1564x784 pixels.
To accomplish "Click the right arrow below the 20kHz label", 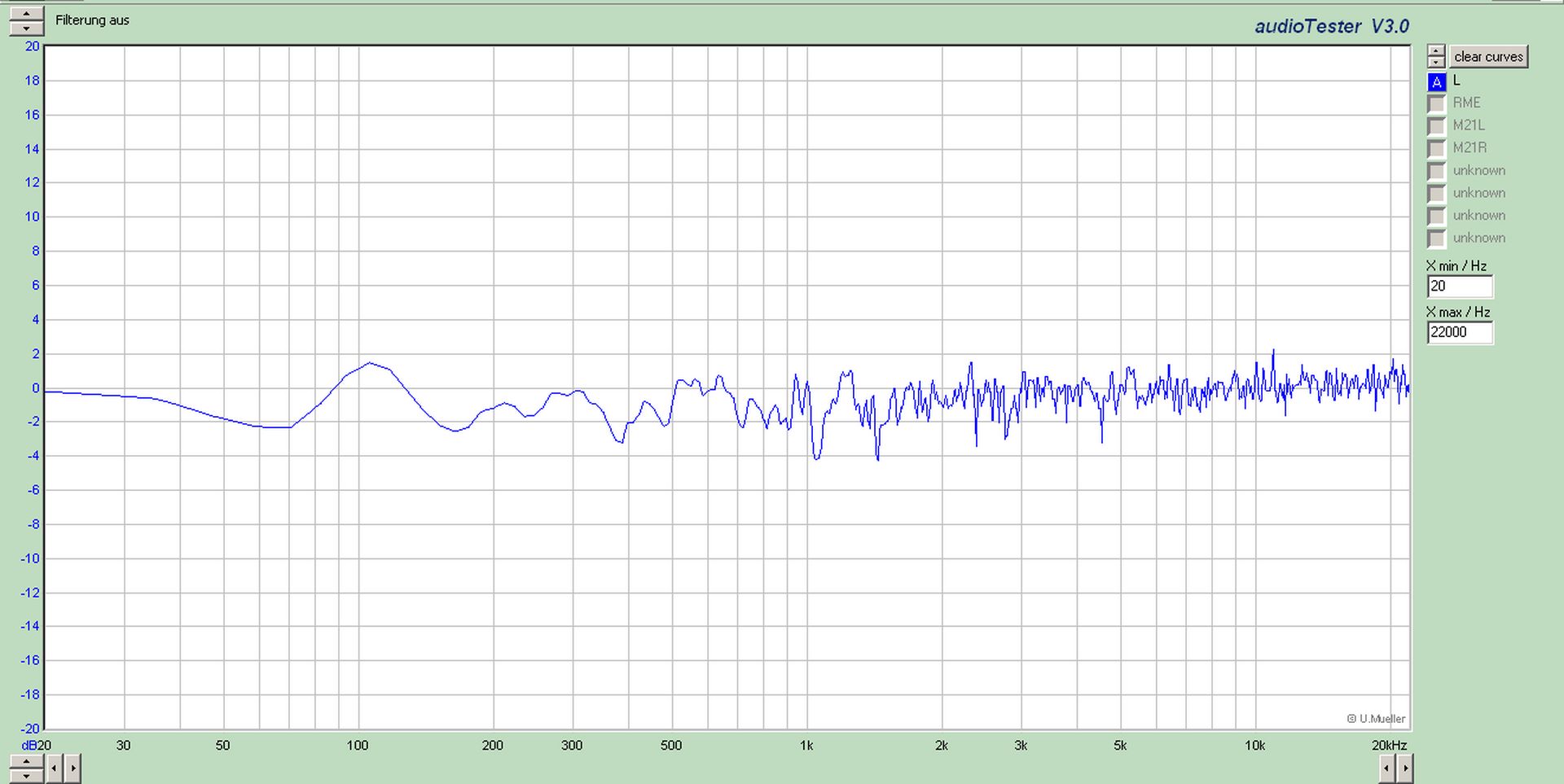I will pyautogui.click(x=1405, y=768).
